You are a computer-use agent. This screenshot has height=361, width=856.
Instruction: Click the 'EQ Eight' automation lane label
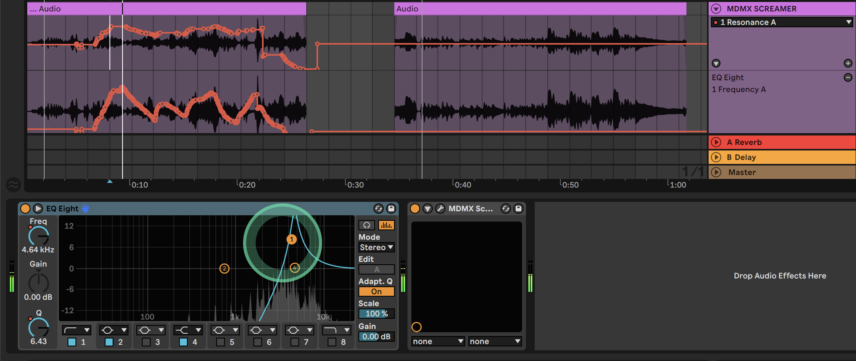click(728, 78)
